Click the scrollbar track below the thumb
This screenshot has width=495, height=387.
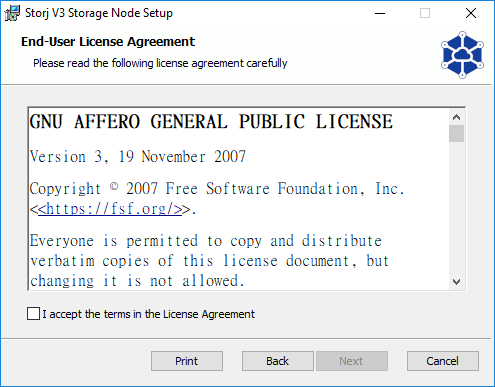456,208
